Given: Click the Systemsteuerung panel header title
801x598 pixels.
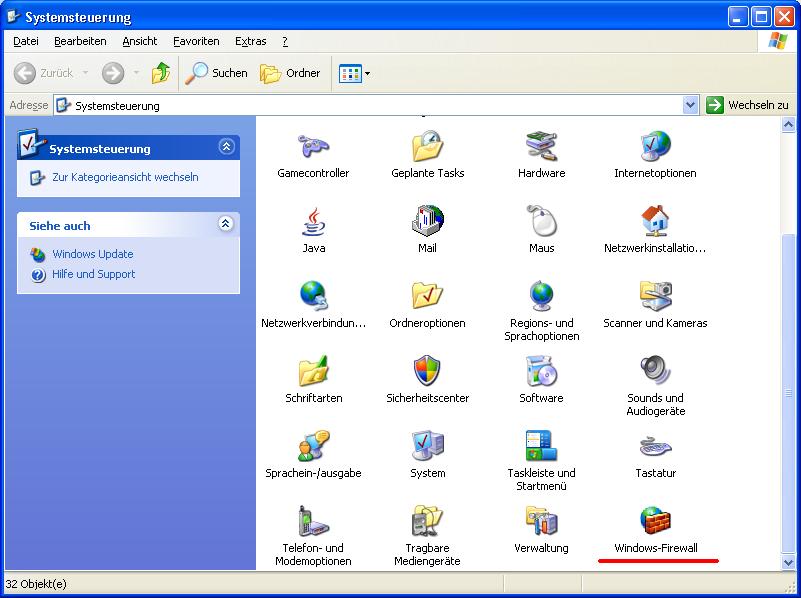Looking at the screenshot, I should 100,149.
